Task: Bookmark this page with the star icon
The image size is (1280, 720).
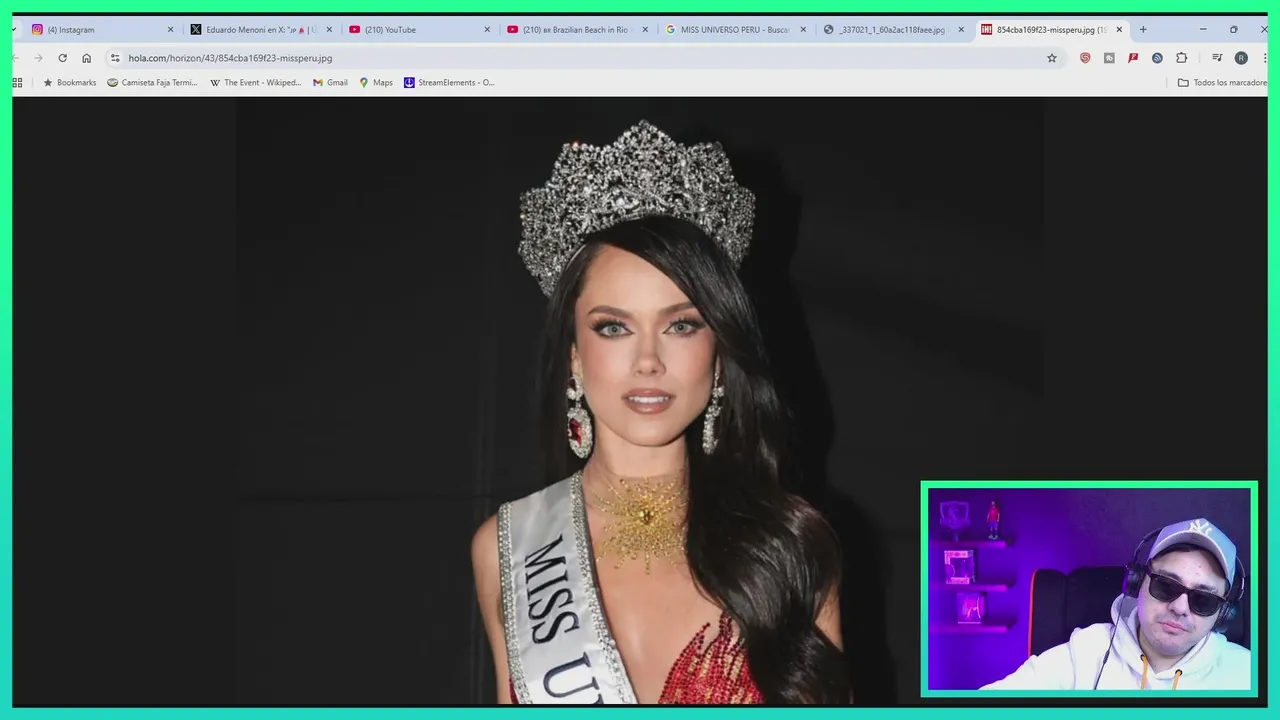Action: click(1052, 58)
